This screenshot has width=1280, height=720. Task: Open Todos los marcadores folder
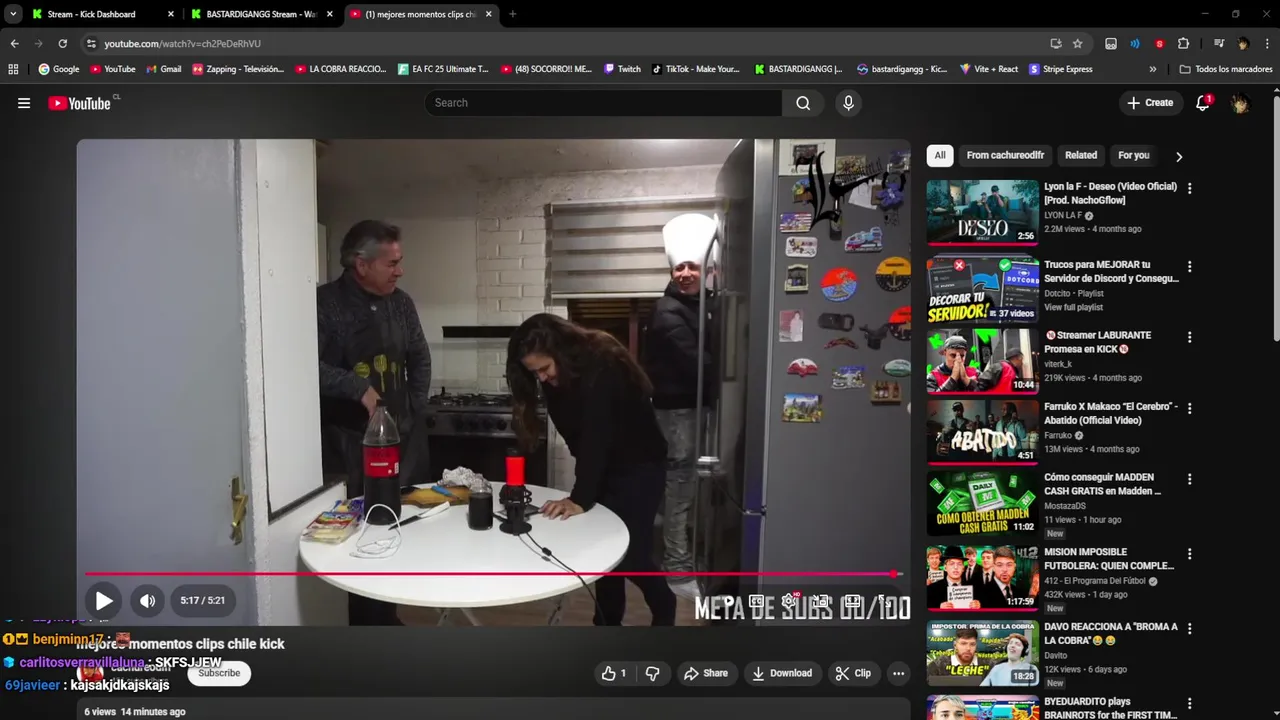1226,69
